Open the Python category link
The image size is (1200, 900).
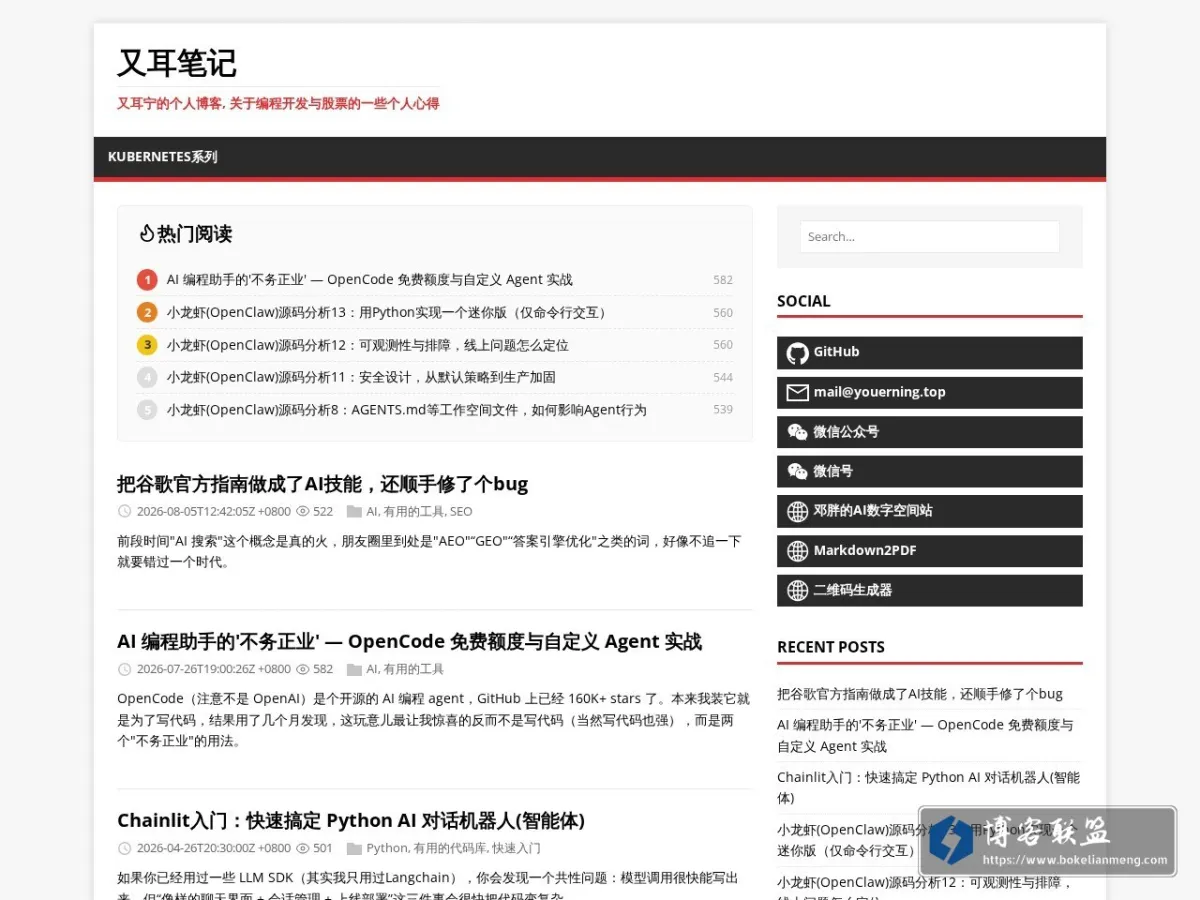pyautogui.click(x=387, y=848)
